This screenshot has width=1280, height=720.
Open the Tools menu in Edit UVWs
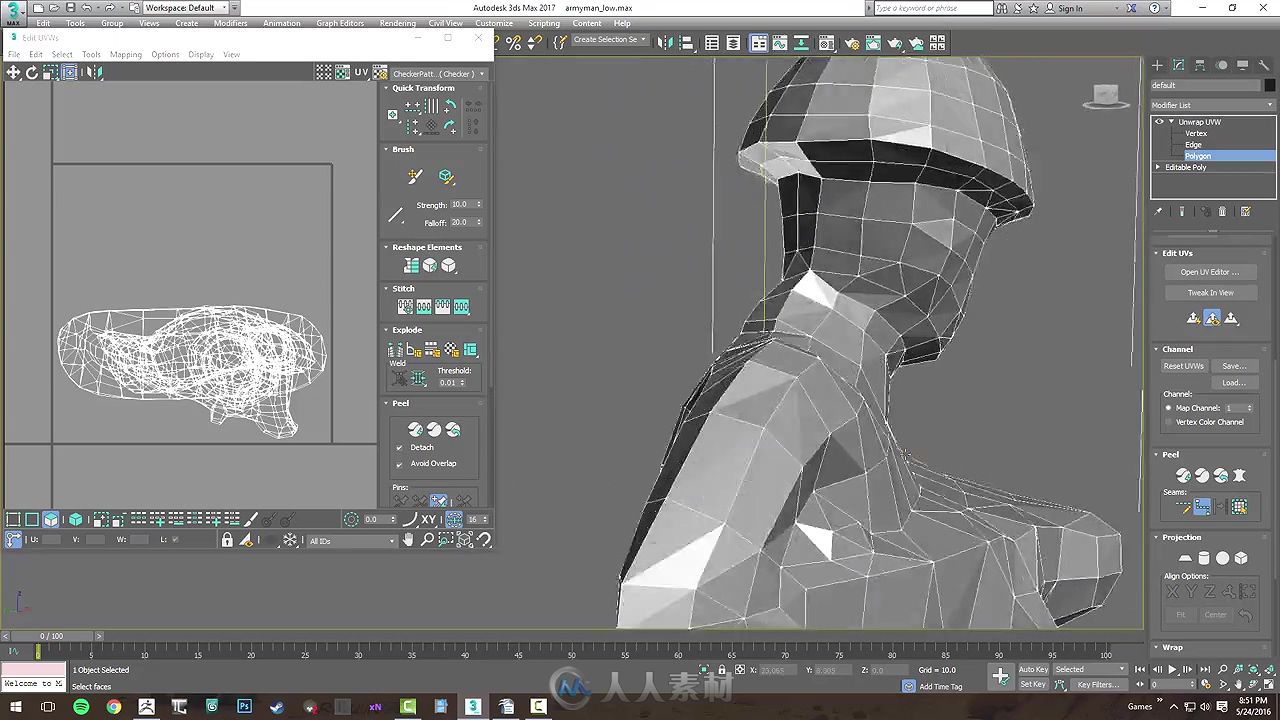click(x=91, y=55)
